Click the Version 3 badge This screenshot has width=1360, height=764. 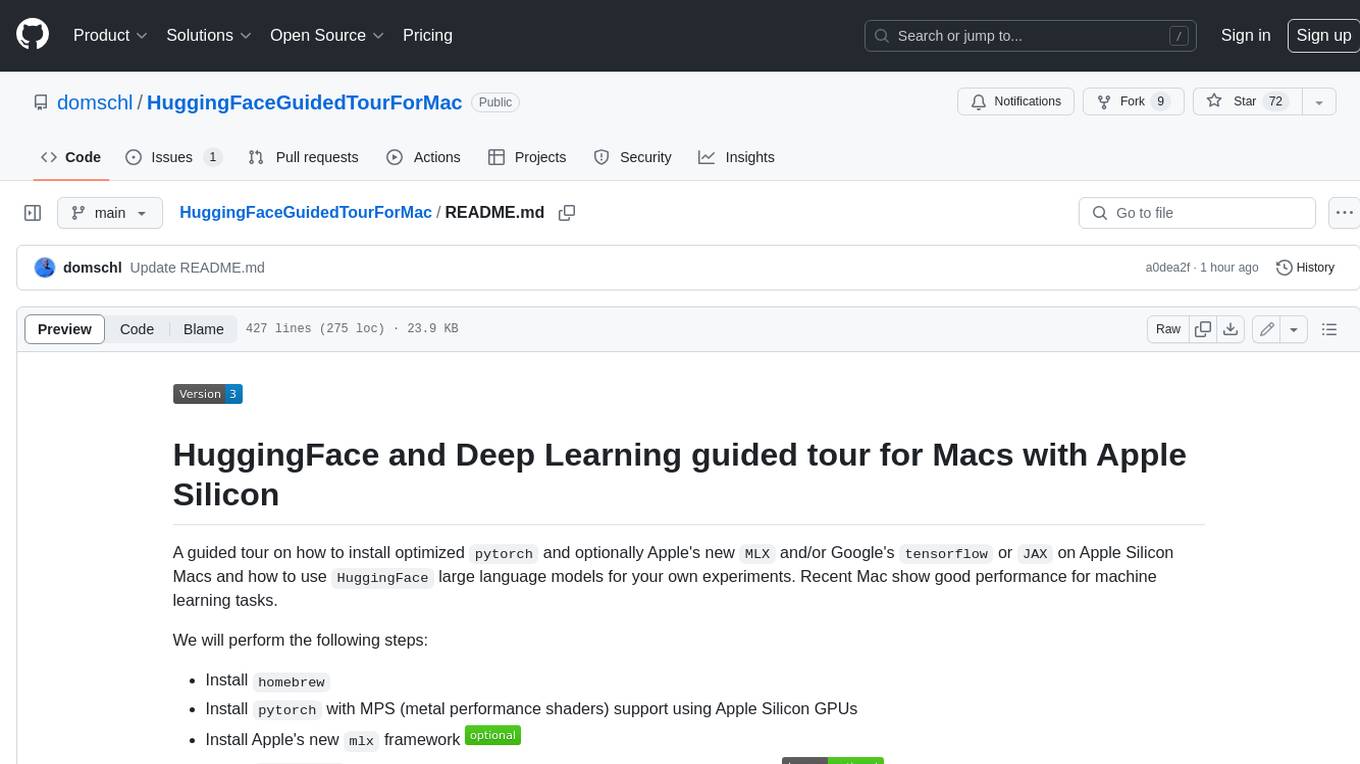pos(208,394)
